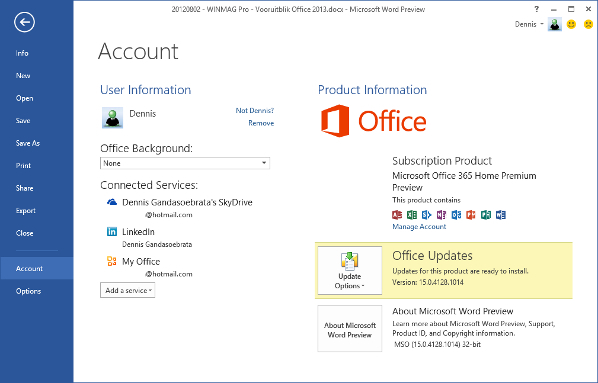Screen dimensions: 598x383
Task: Click the teal Publisher product icon
Action: (x=486, y=215)
